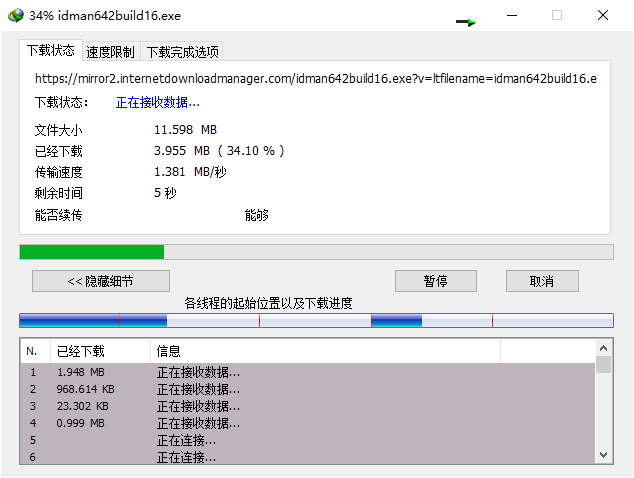The image size is (634, 478).
Task: Click the N. column header
Action: tap(35, 351)
